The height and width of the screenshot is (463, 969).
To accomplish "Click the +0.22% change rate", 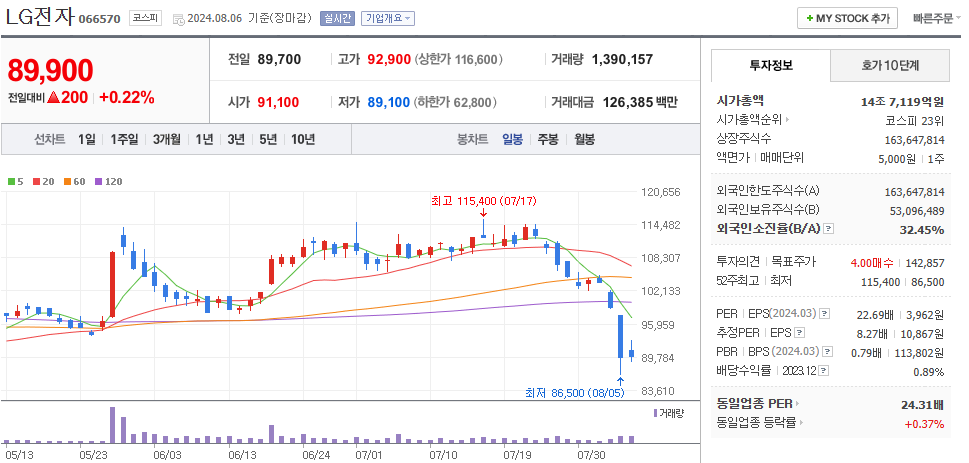I will coord(127,97).
